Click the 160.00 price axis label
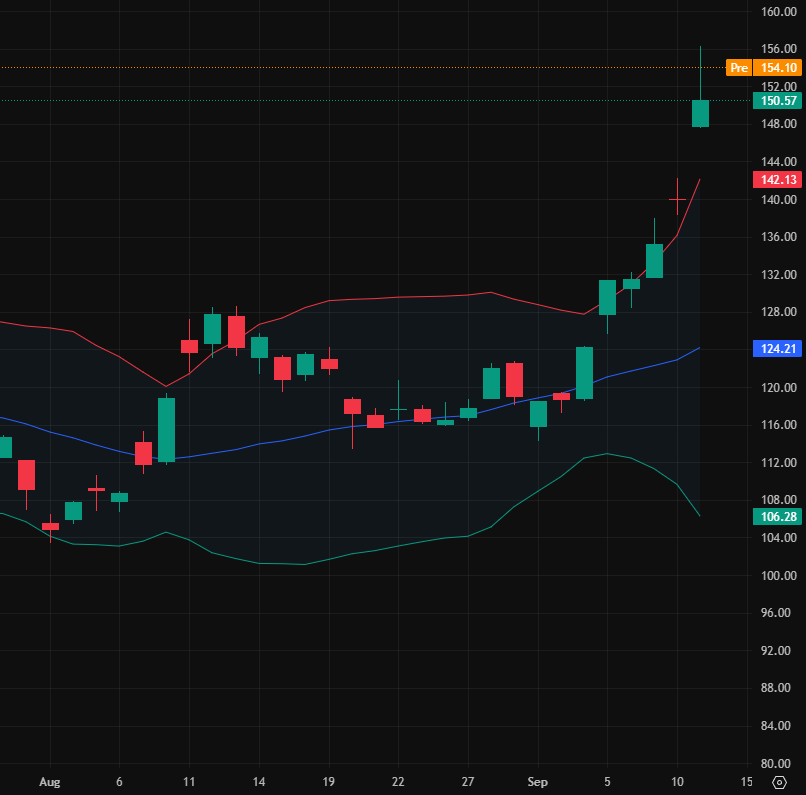806x795 pixels. click(779, 11)
